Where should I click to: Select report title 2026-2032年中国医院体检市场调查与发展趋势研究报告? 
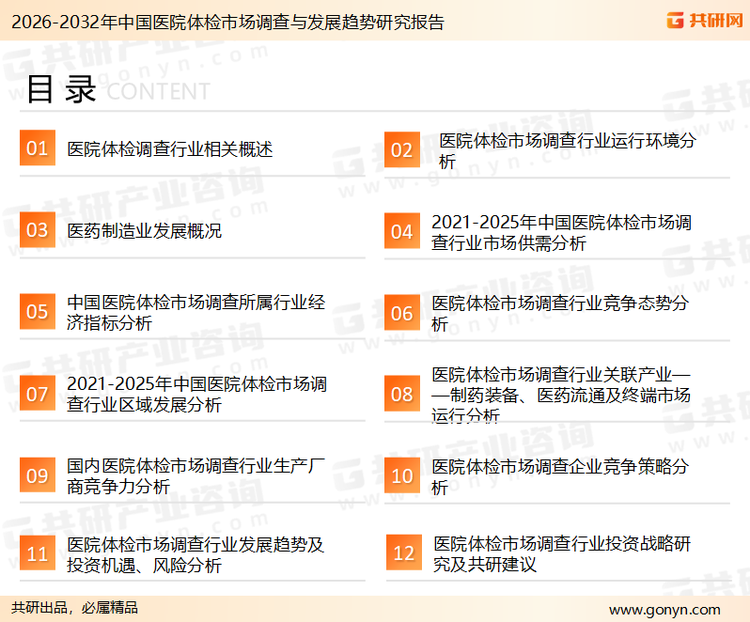pos(228,22)
